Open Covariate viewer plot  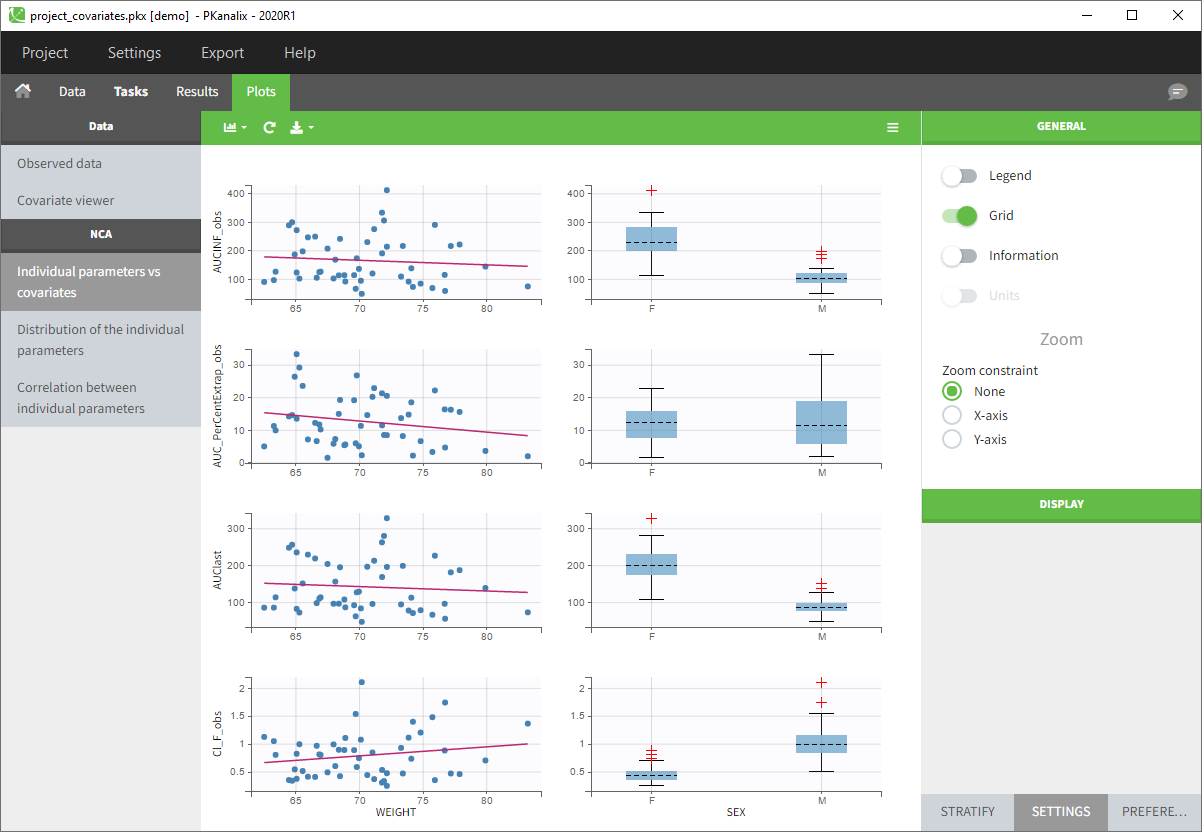(66, 200)
